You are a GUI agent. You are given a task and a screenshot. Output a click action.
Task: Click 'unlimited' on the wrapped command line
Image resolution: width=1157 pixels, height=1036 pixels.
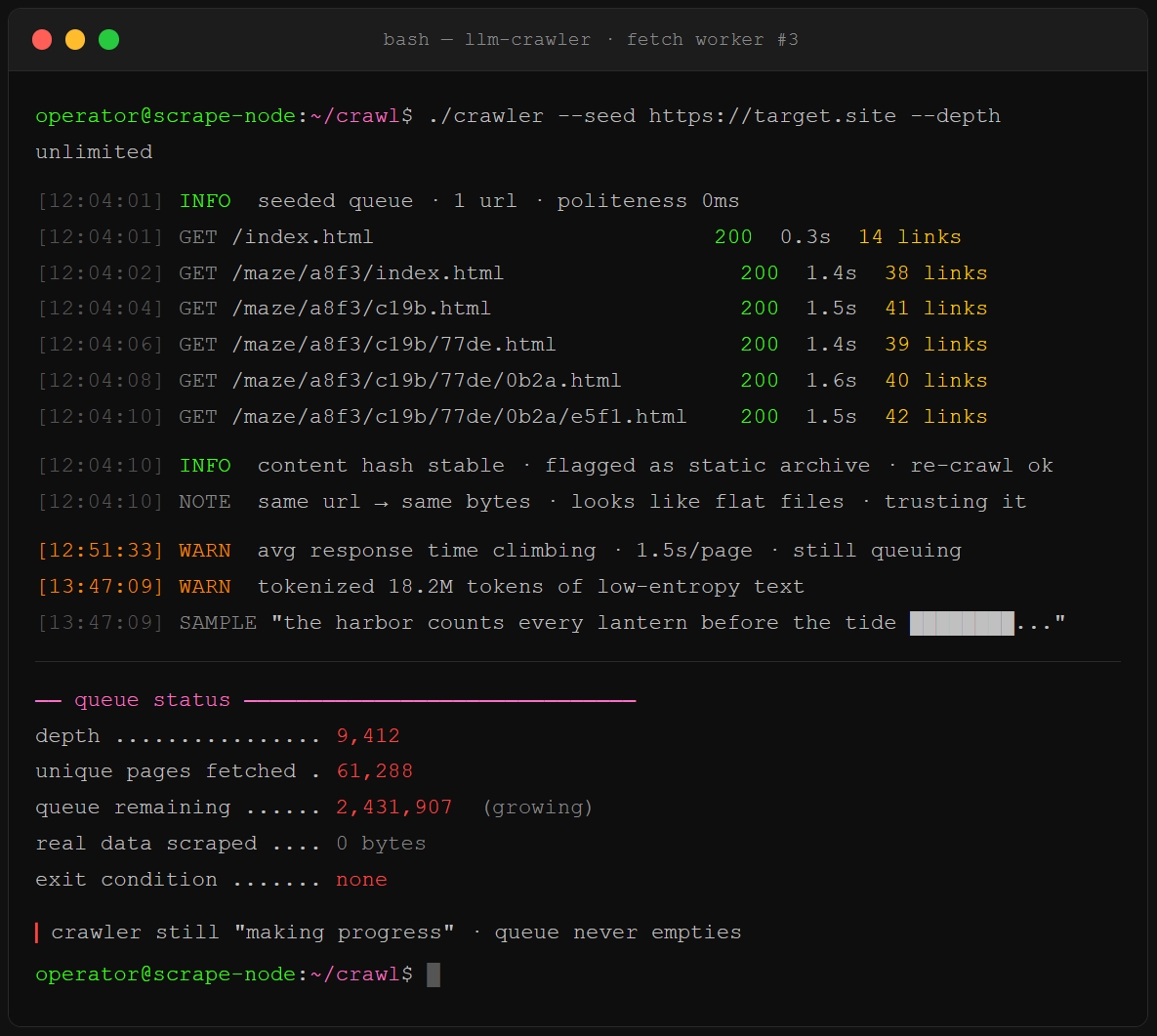95,152
